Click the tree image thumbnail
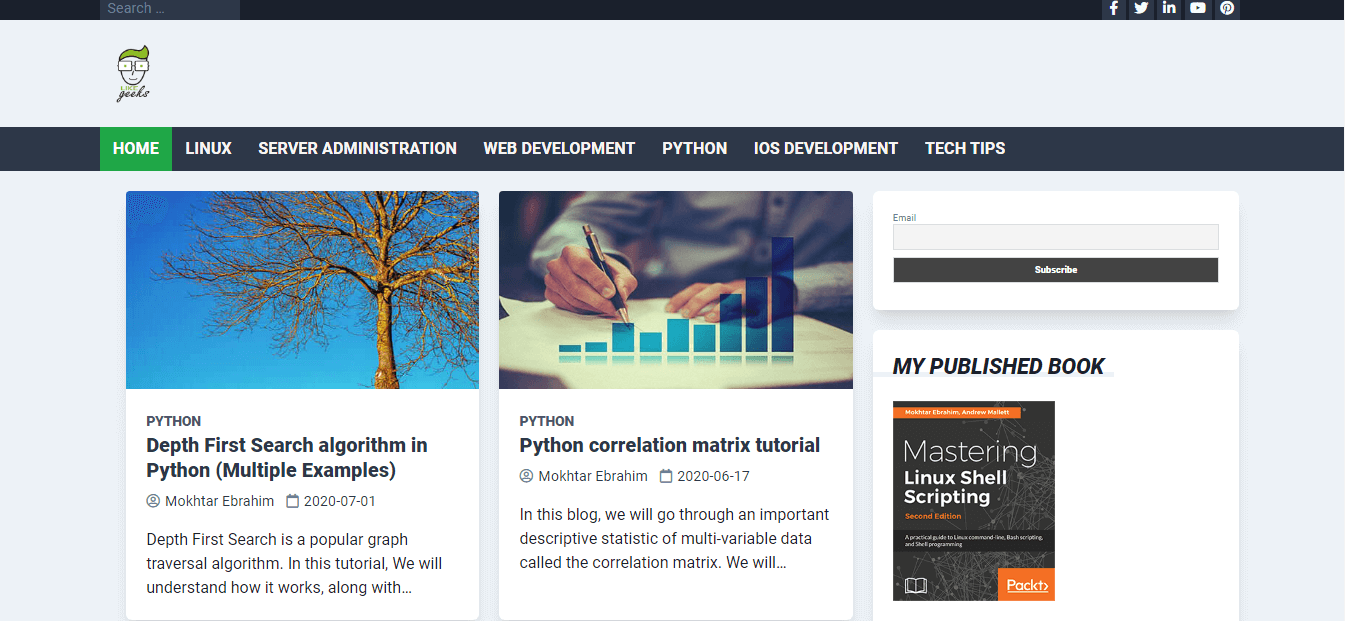 302,290
